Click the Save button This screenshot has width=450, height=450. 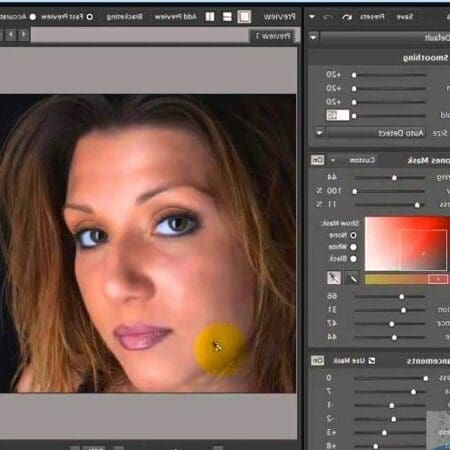point(404,17)
